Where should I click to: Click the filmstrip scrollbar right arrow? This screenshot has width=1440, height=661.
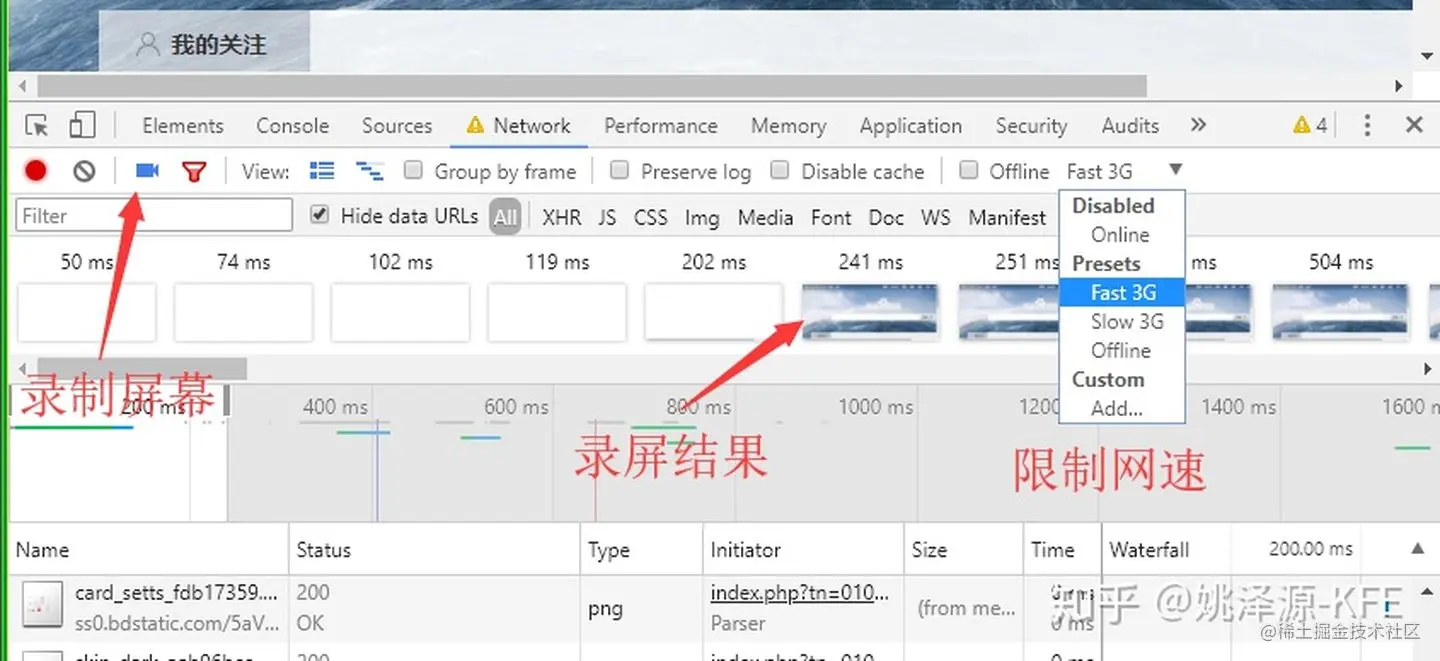(1428, 369)
